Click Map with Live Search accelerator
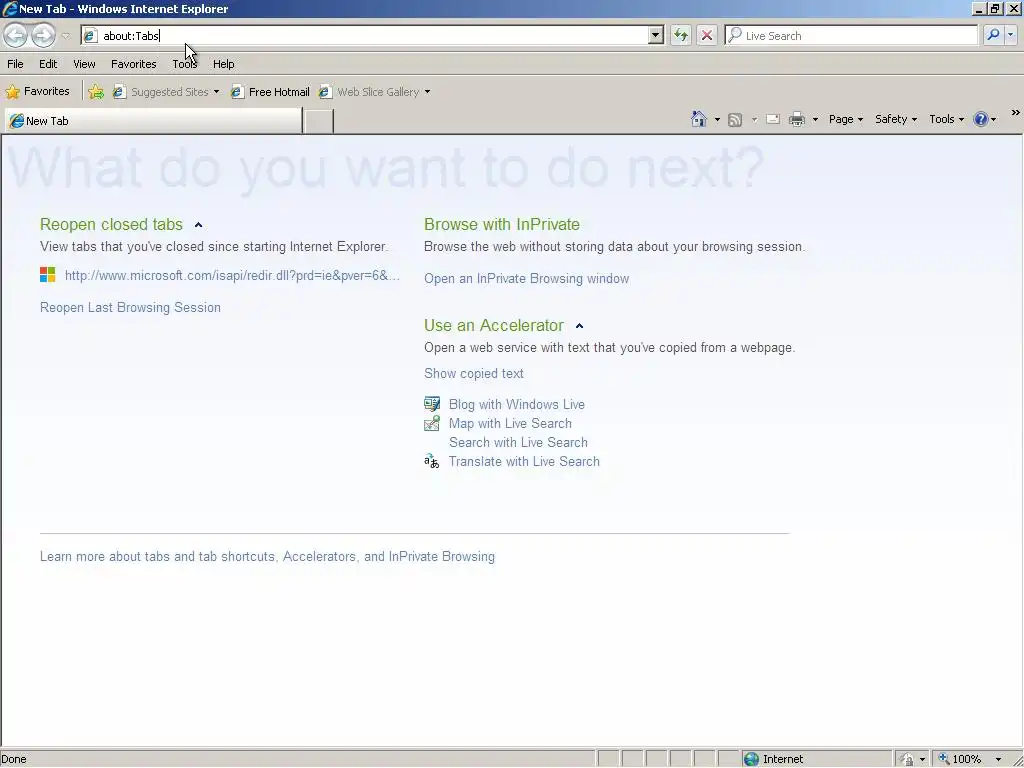This screenshot has width=1024, height=768. tap(510, 423)
